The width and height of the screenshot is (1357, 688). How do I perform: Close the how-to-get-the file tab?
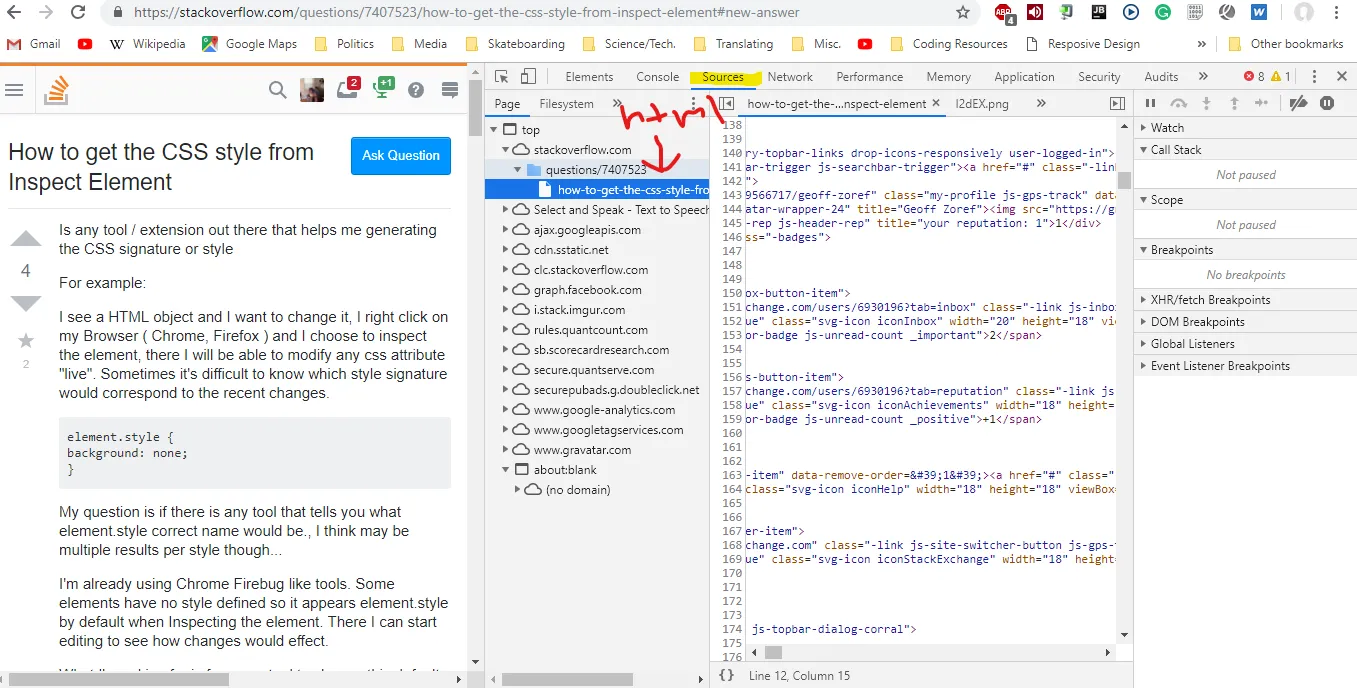click(936, 103)
